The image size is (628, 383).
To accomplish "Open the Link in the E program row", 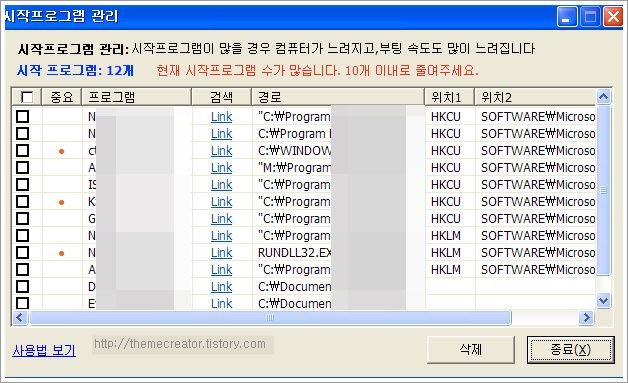I will (221, 303).
